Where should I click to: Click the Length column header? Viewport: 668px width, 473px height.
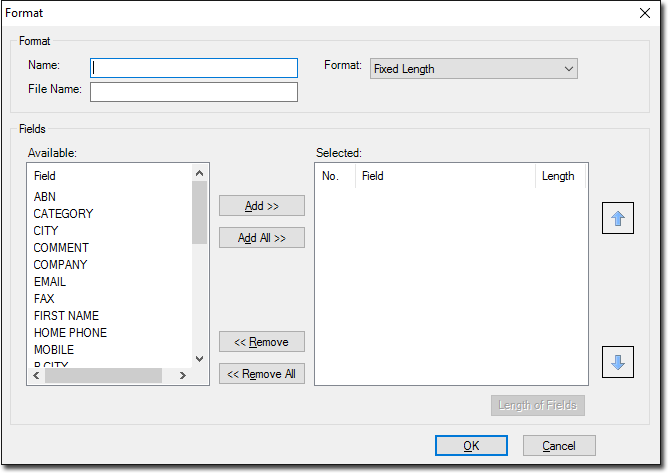point(558,176)
